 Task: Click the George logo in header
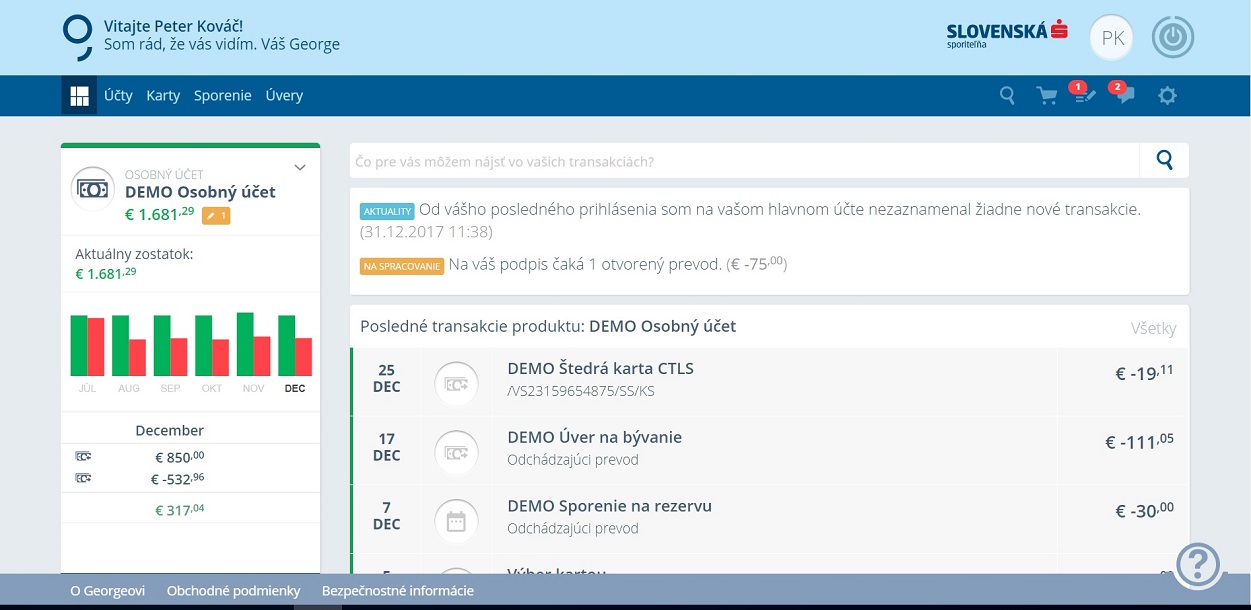coord(77,39)
